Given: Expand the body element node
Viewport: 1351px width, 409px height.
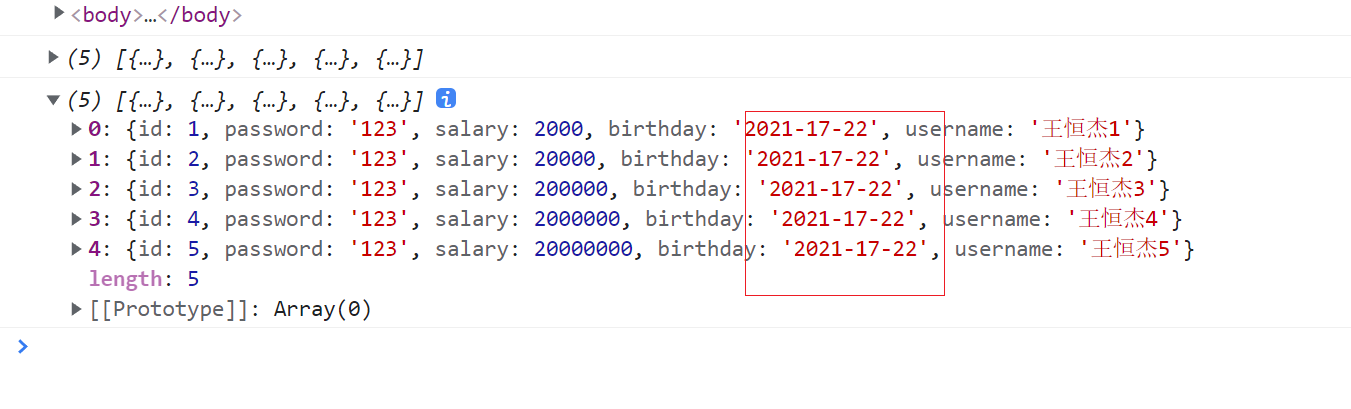Looking at the screenshot, I should [x=59, y=14].
